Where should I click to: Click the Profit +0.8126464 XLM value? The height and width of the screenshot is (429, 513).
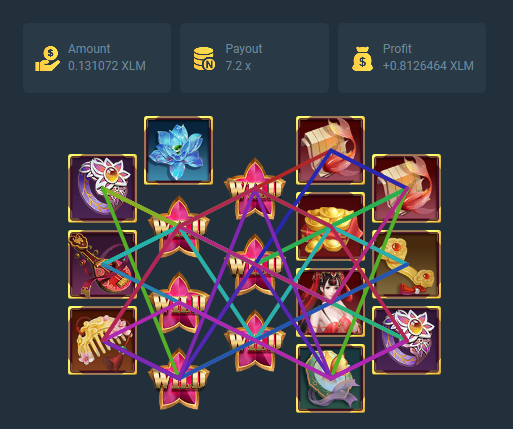[x=428, y=66]
